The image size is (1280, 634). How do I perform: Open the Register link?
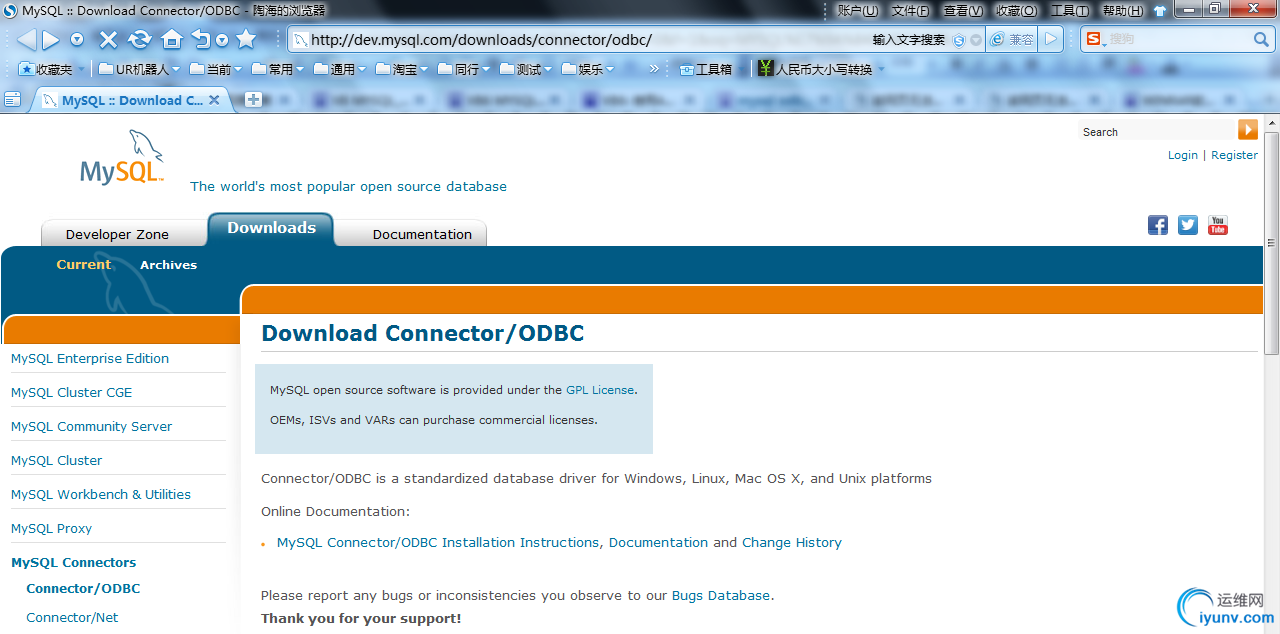[x=1234, y=155]
